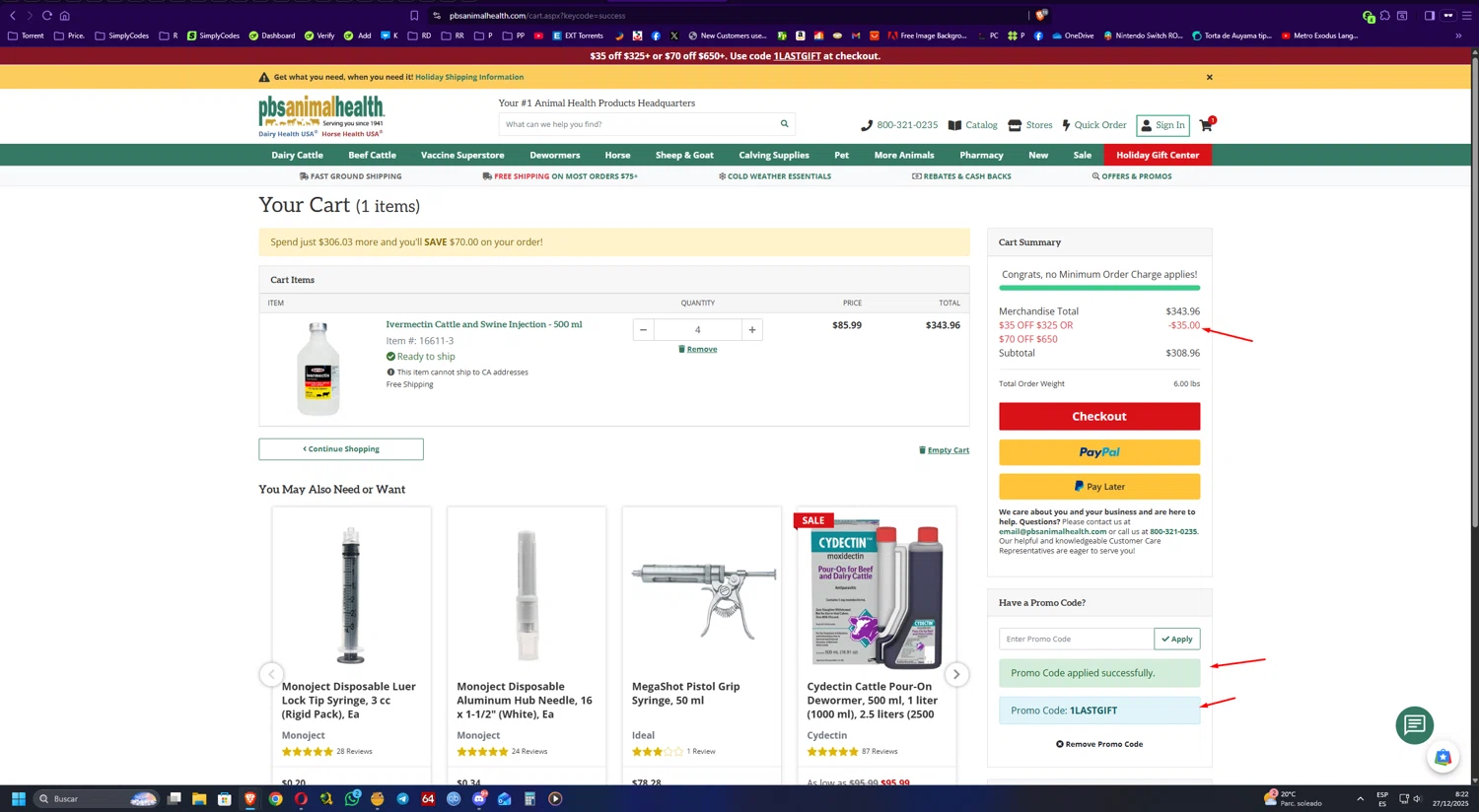
Task: Open the live chat widget
Action: [x=1415, y=725]
